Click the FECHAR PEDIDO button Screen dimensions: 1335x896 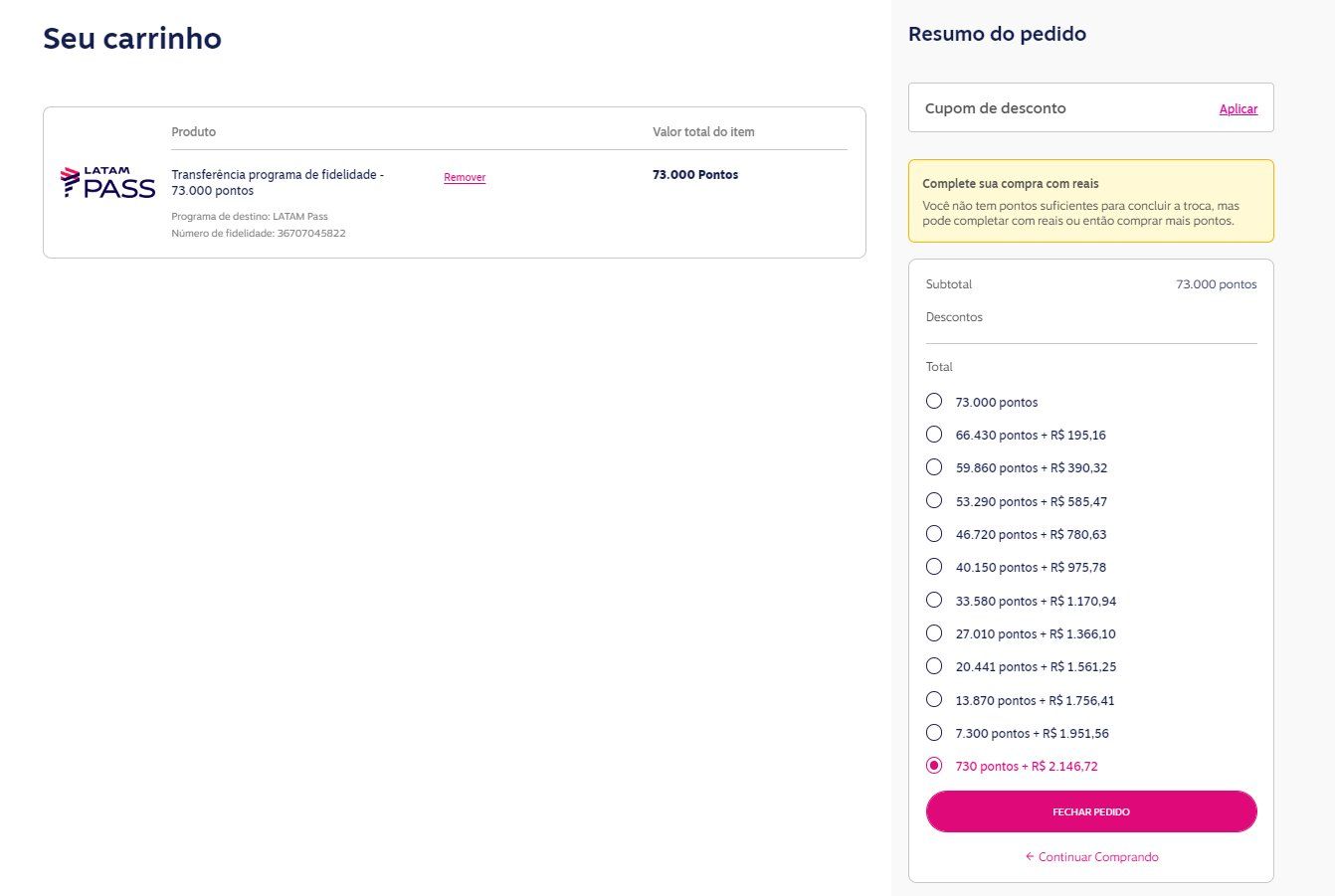(1091, 811)
